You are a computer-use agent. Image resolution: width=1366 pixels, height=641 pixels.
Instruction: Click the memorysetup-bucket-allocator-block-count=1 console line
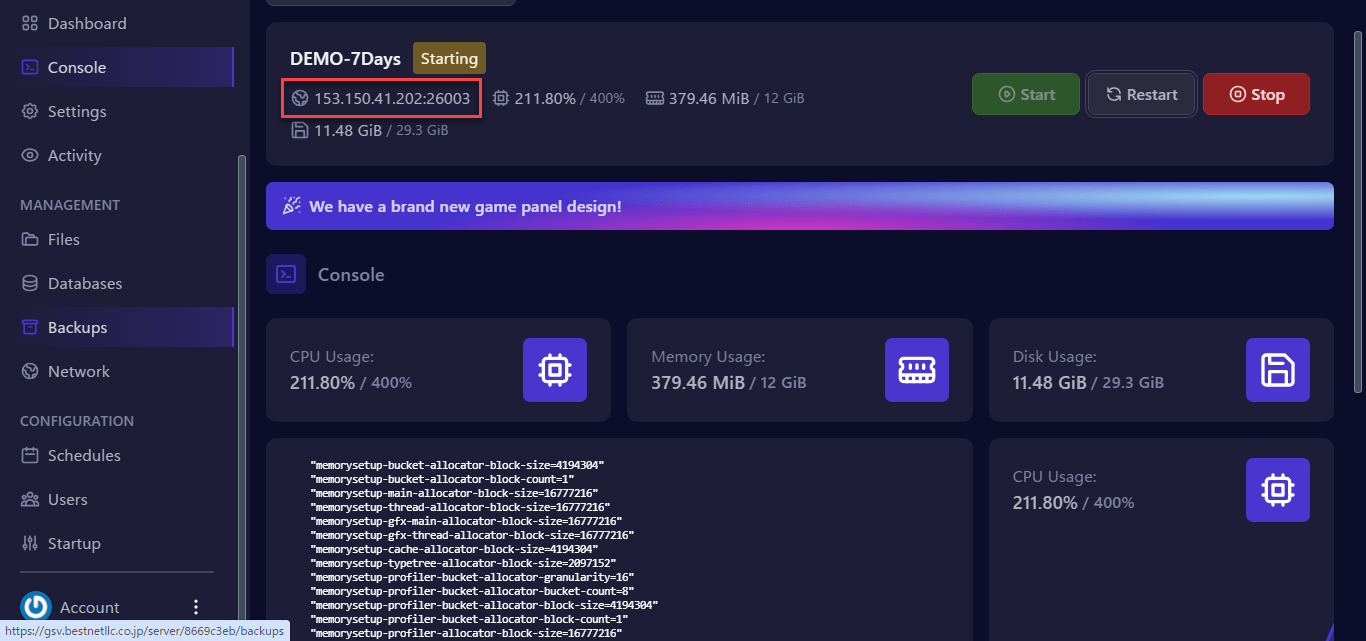[442, 479]
